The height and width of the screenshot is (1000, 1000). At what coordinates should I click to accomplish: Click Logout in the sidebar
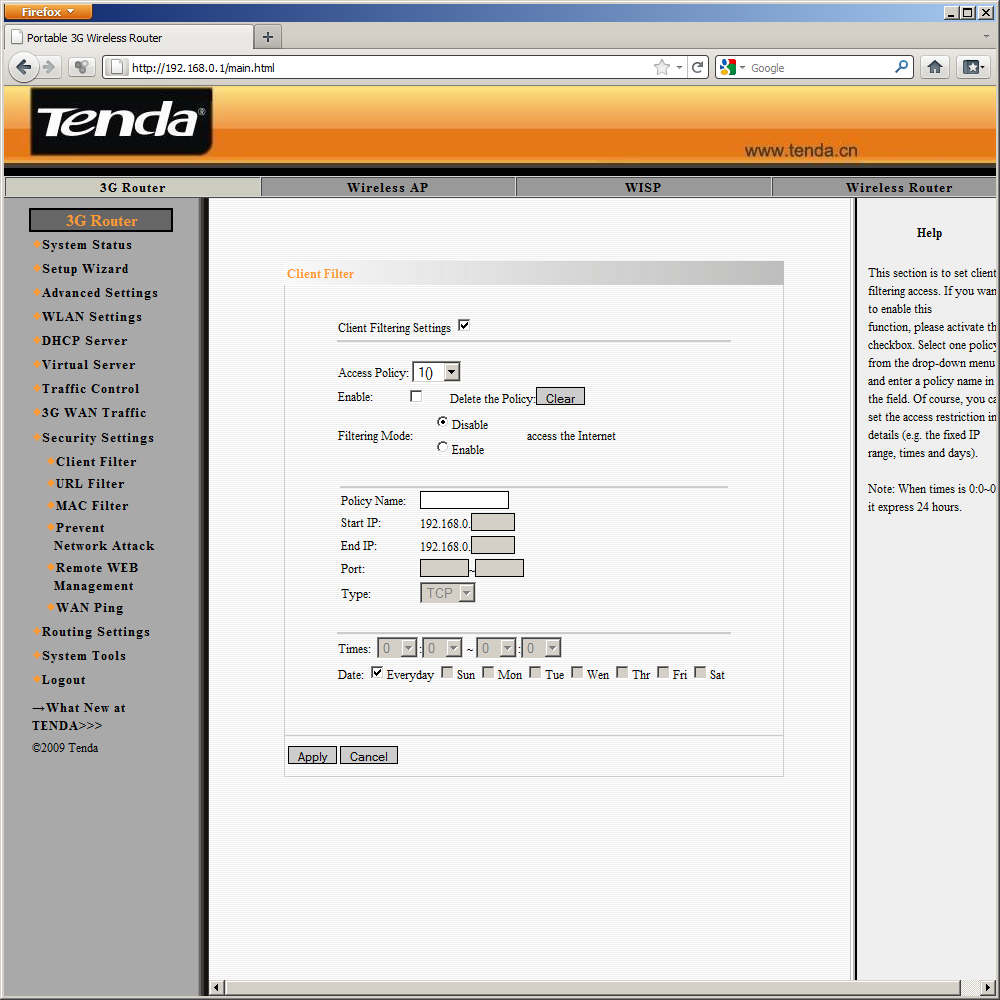coord(63,680)
